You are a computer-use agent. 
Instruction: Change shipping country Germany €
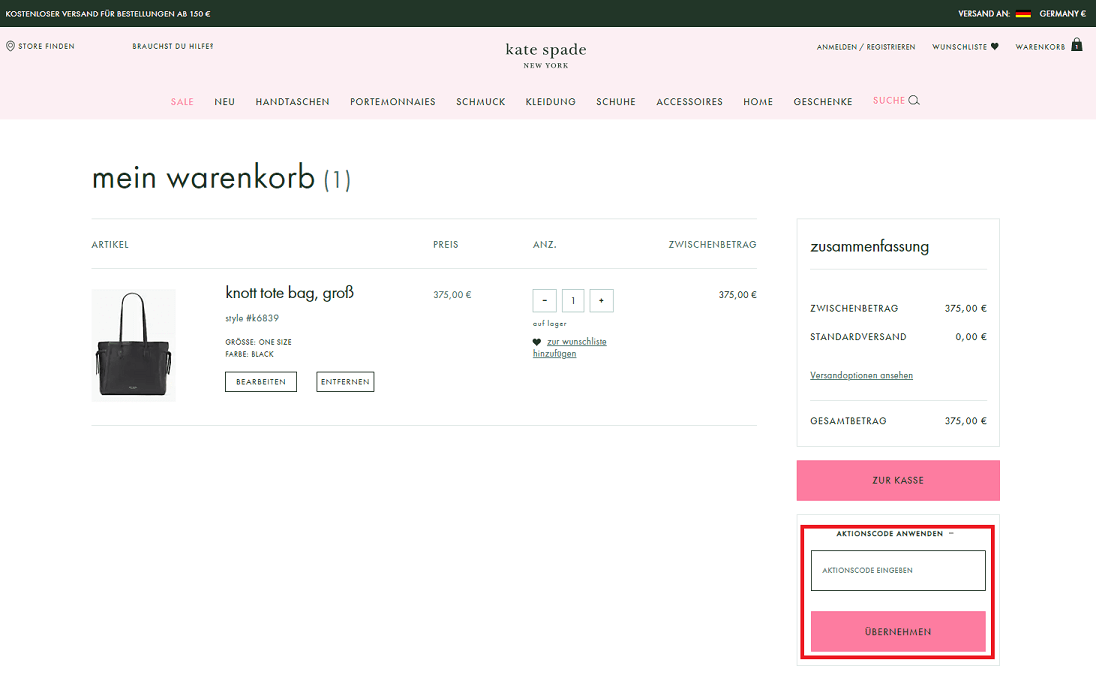(x=1062, y=14)
